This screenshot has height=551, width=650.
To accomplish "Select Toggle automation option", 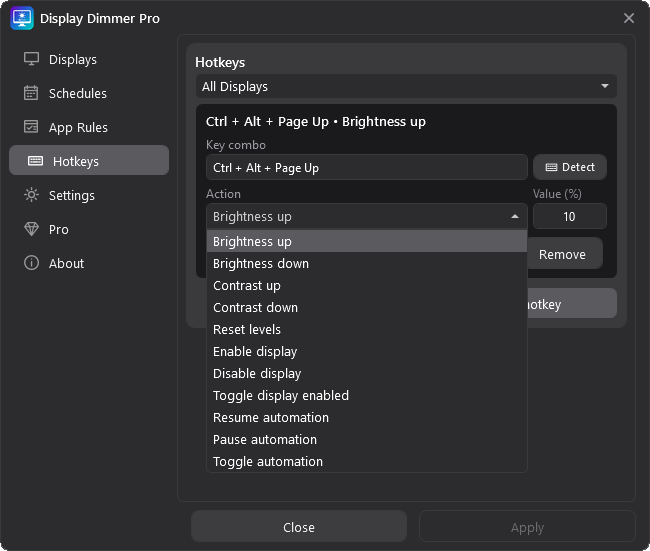I will coord(367,461).
